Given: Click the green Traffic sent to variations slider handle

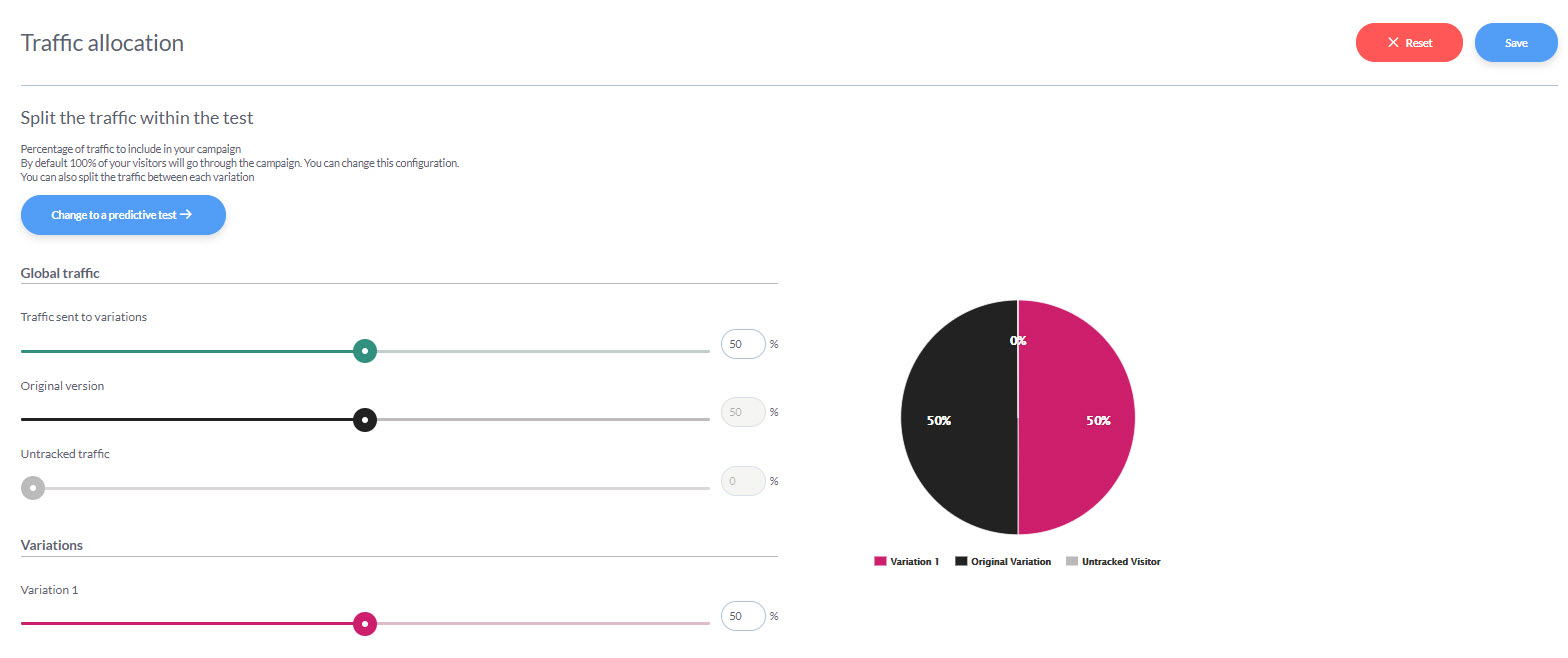Looking at the screenshot, I should (365, 351).
